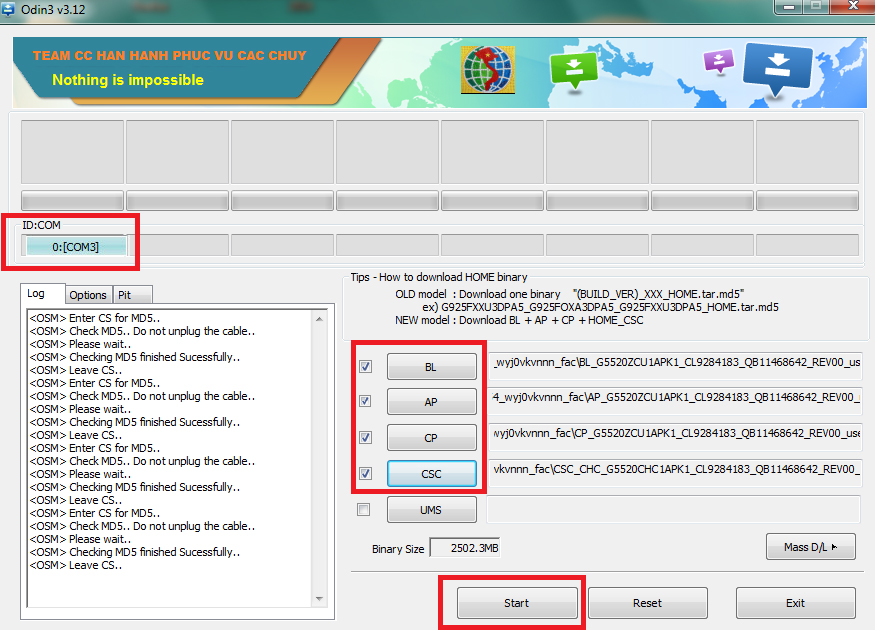The height and width of the screenshot is (630, 875).
Task: Open the Options tab
Action: [x=88, y=295]
